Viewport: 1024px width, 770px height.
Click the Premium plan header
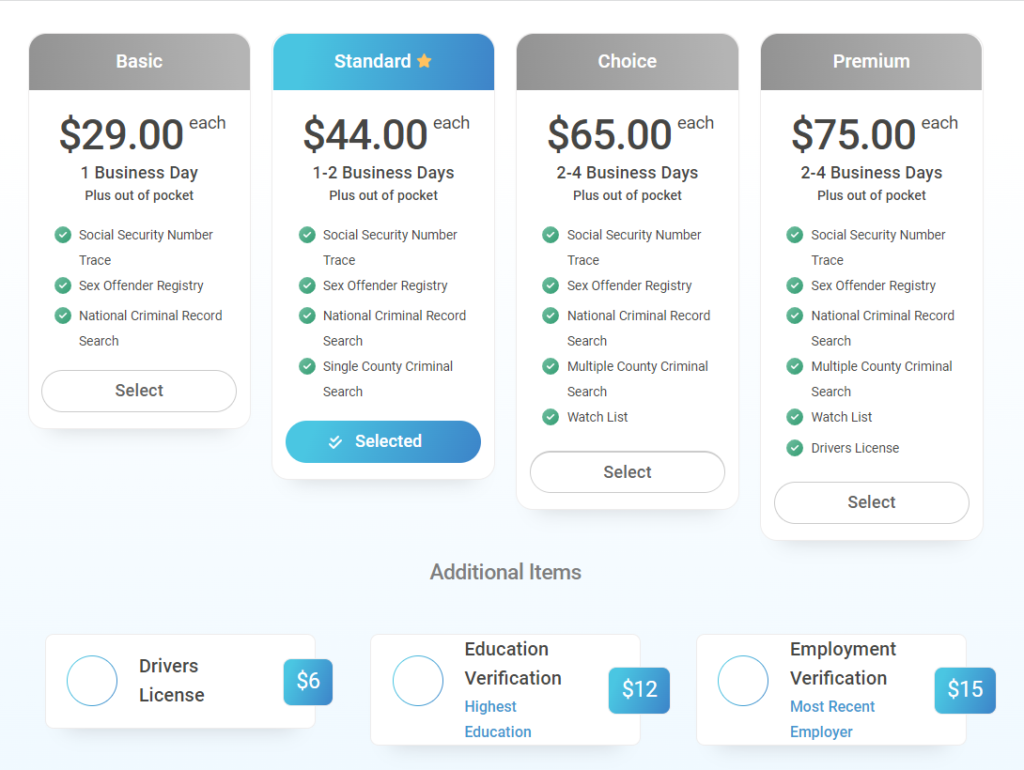coord(871,62)
